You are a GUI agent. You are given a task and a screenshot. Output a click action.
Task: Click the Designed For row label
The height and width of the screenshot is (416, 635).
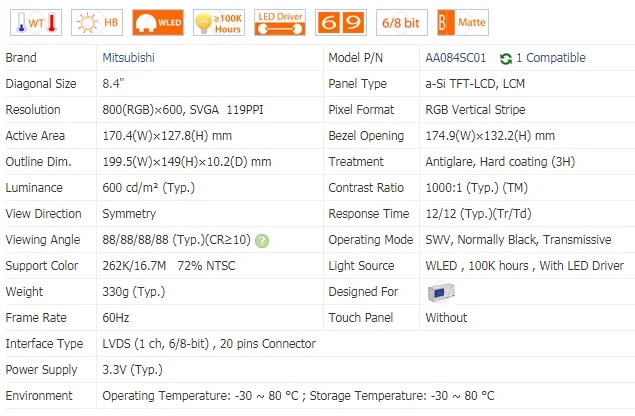[363, 292]
